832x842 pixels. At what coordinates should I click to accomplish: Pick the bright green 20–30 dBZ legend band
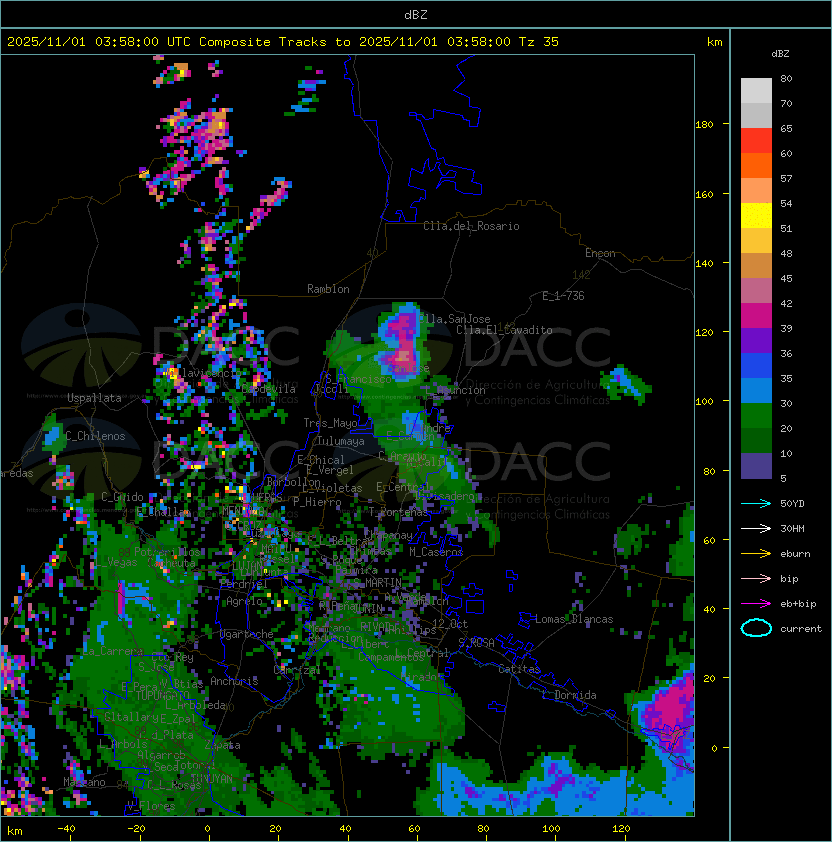point(756,416)
